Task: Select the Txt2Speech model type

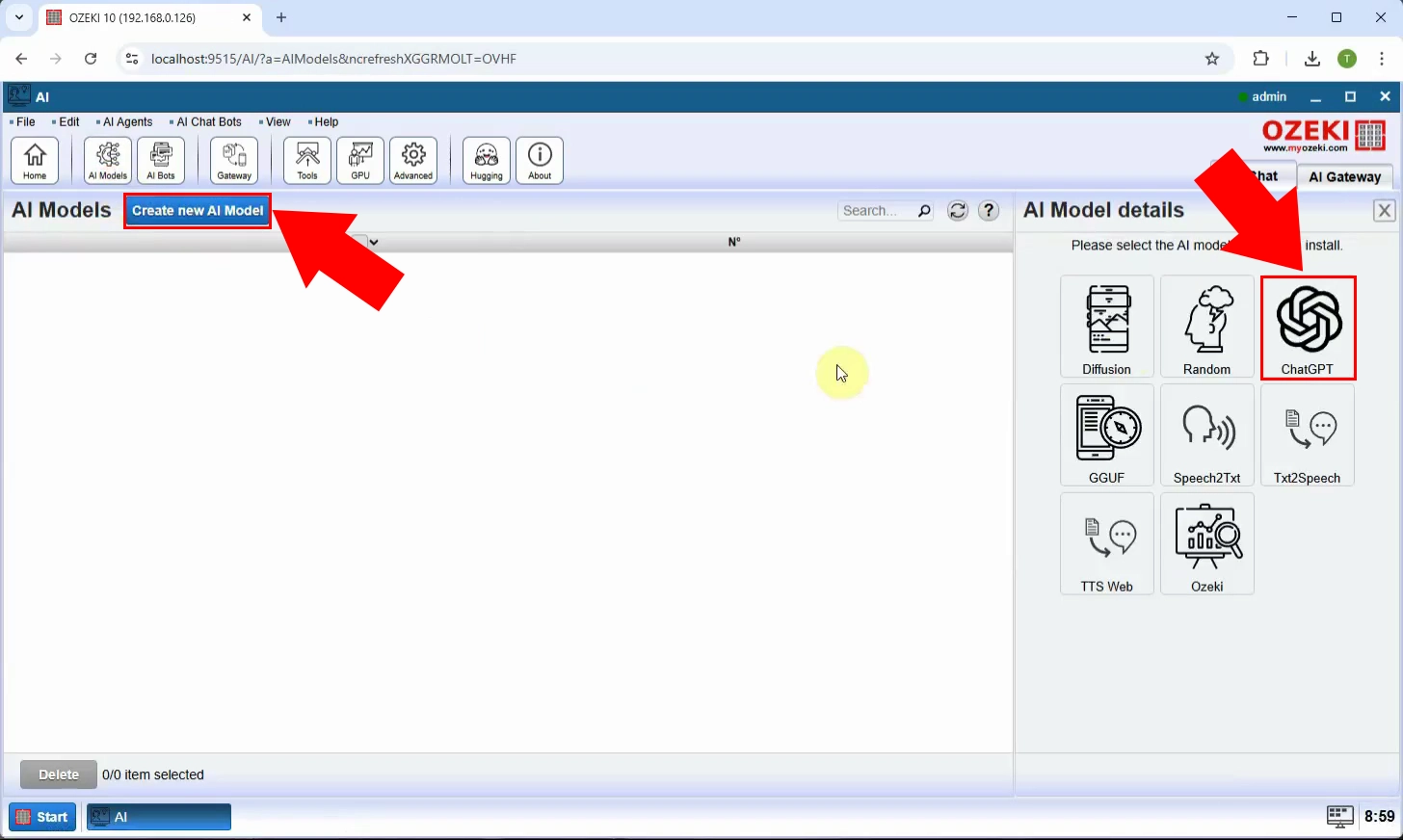Action: tap(1308, 435)
